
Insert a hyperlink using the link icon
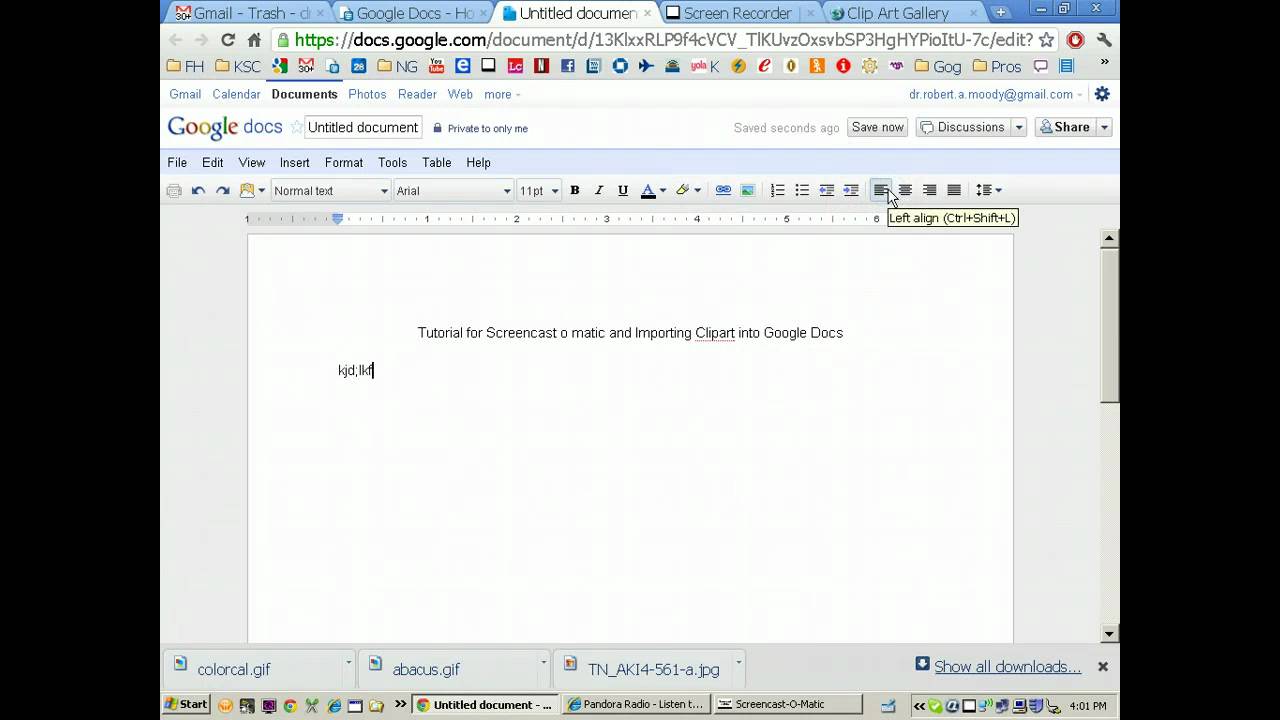click(x=723, y=191)
